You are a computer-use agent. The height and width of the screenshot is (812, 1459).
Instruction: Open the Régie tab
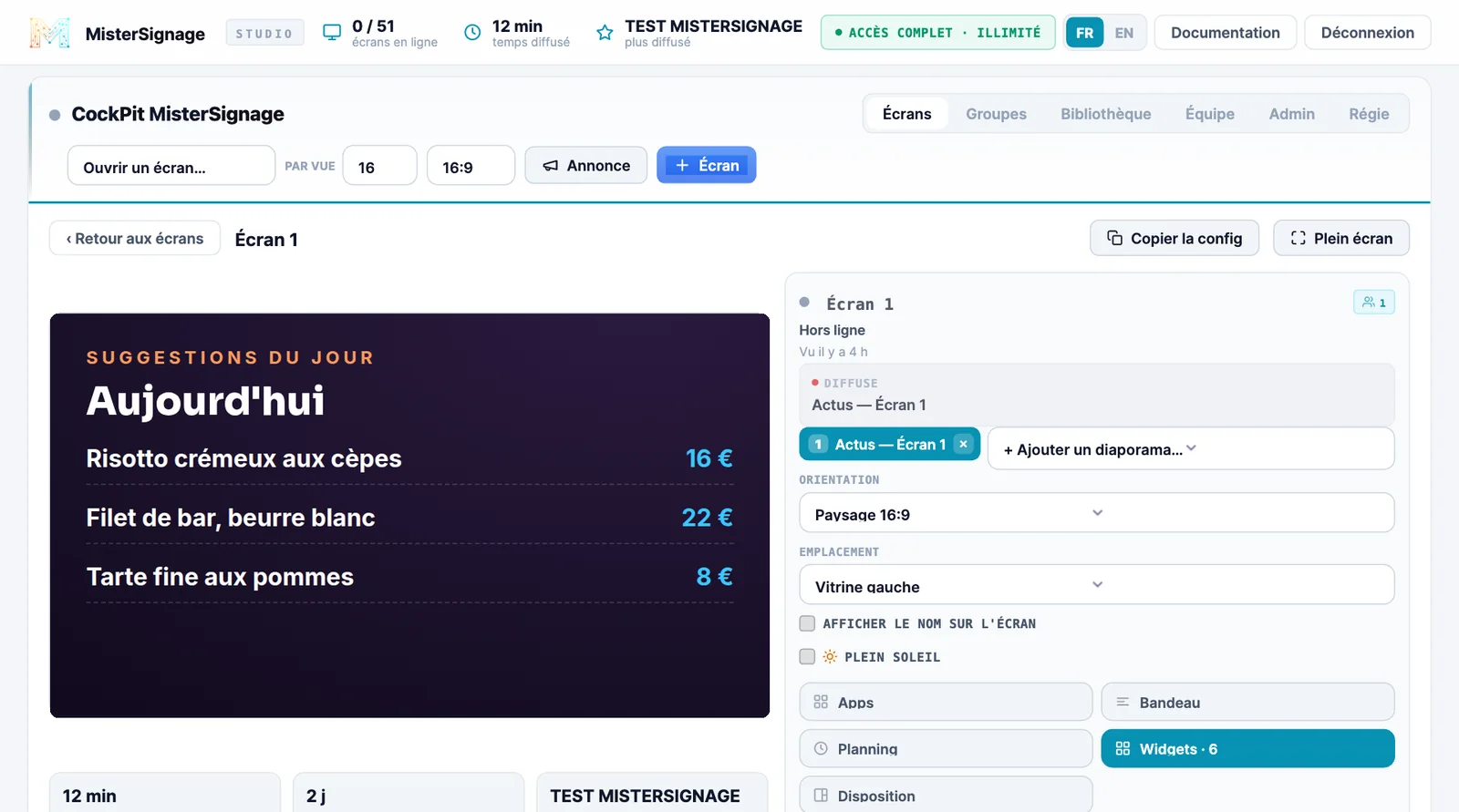[1369, 114]
